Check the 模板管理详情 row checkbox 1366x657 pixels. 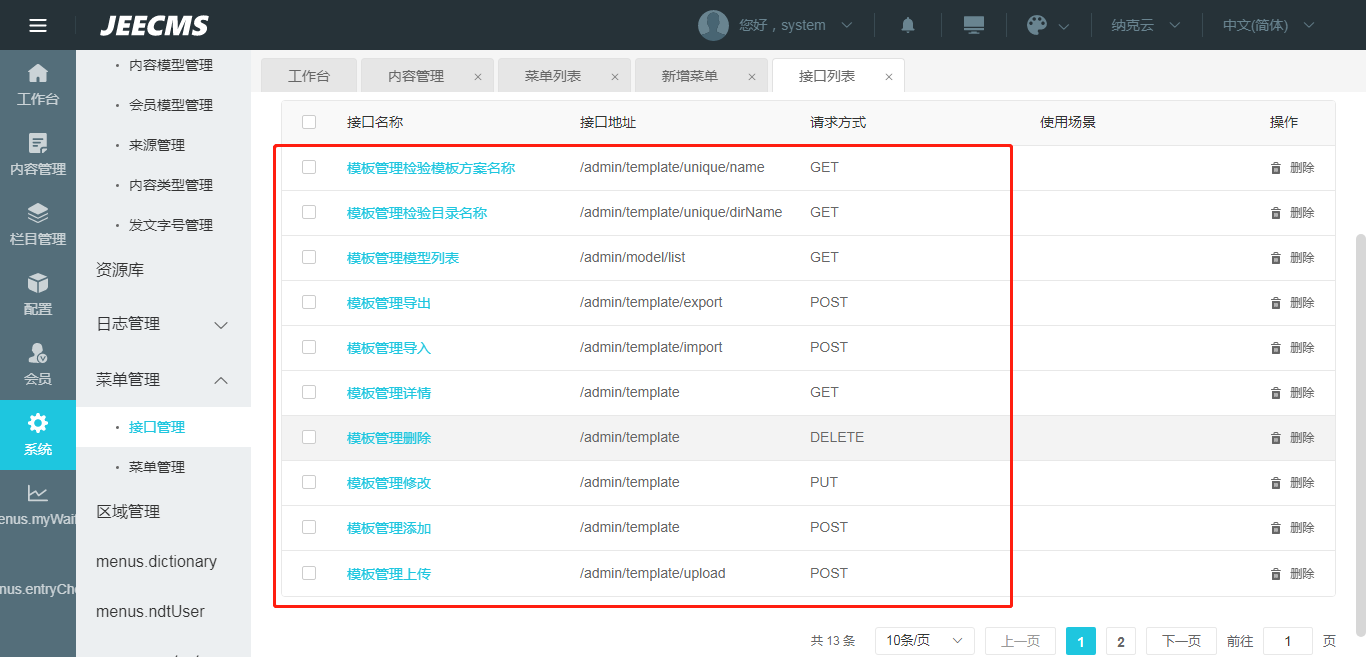(x=309, y=392)
